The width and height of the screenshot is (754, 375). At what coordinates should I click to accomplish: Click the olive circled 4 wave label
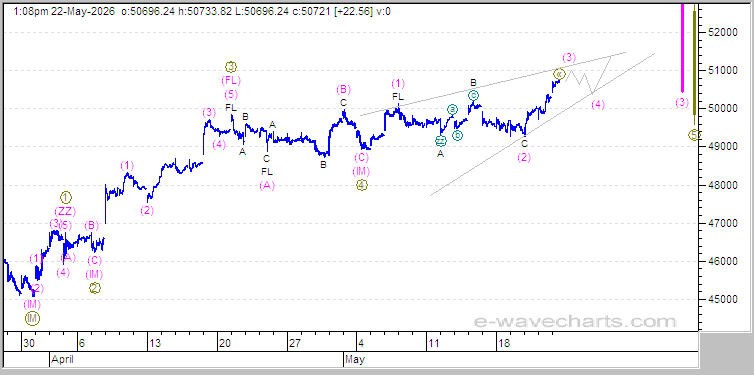point(362,185)
